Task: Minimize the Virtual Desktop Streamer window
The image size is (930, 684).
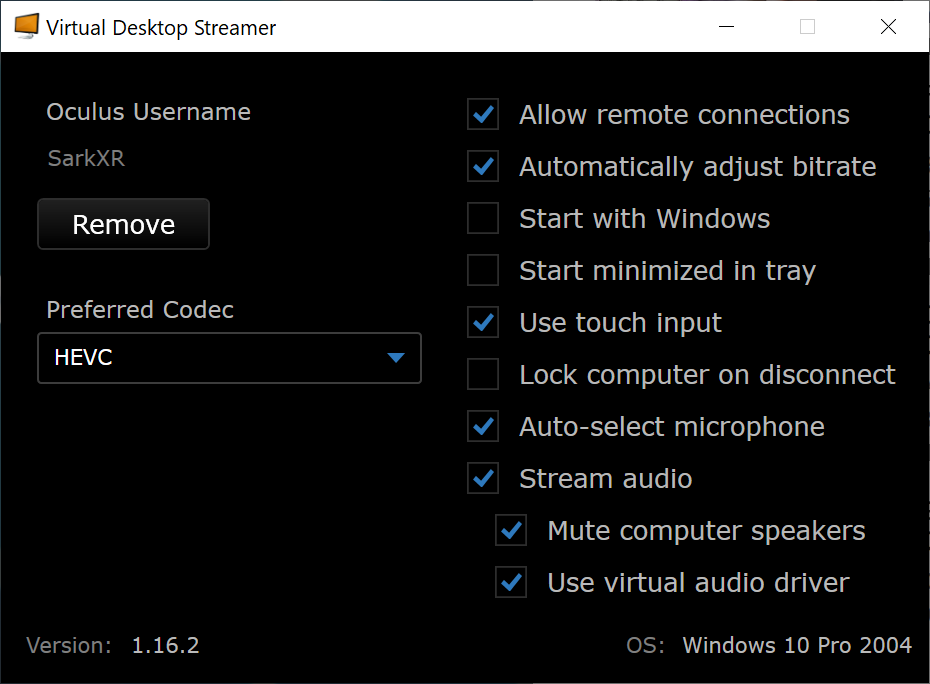Action: [727, 27]
